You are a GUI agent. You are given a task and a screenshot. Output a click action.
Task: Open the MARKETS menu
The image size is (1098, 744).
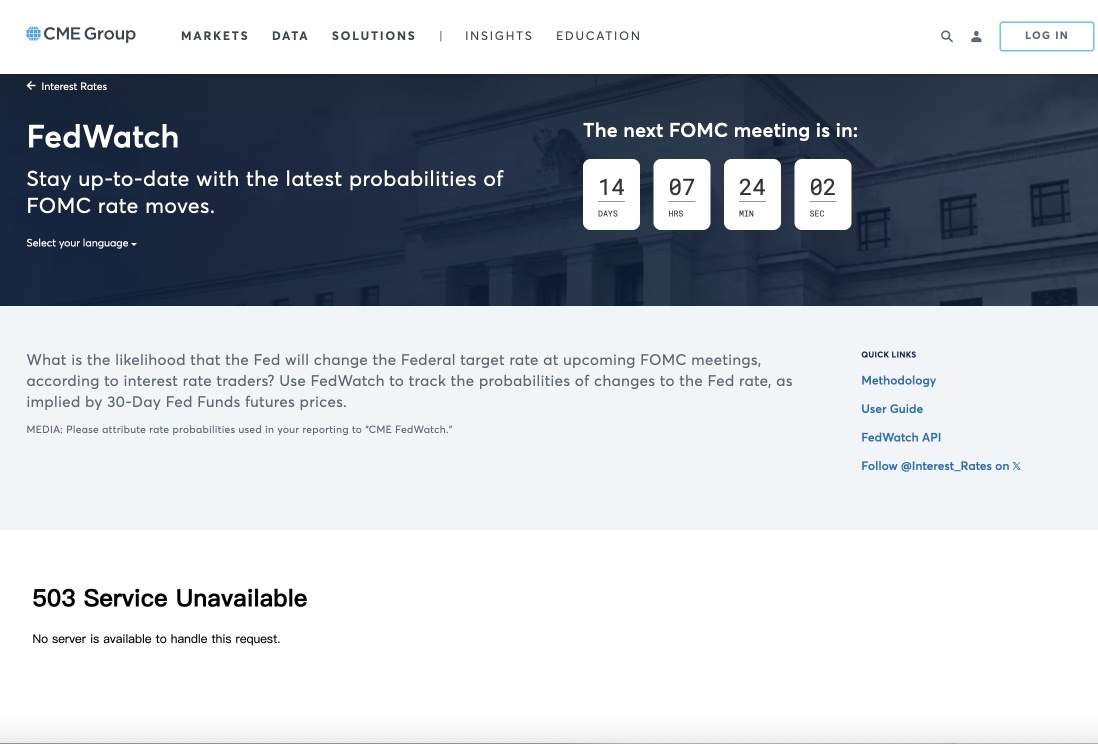pos(214,36)
